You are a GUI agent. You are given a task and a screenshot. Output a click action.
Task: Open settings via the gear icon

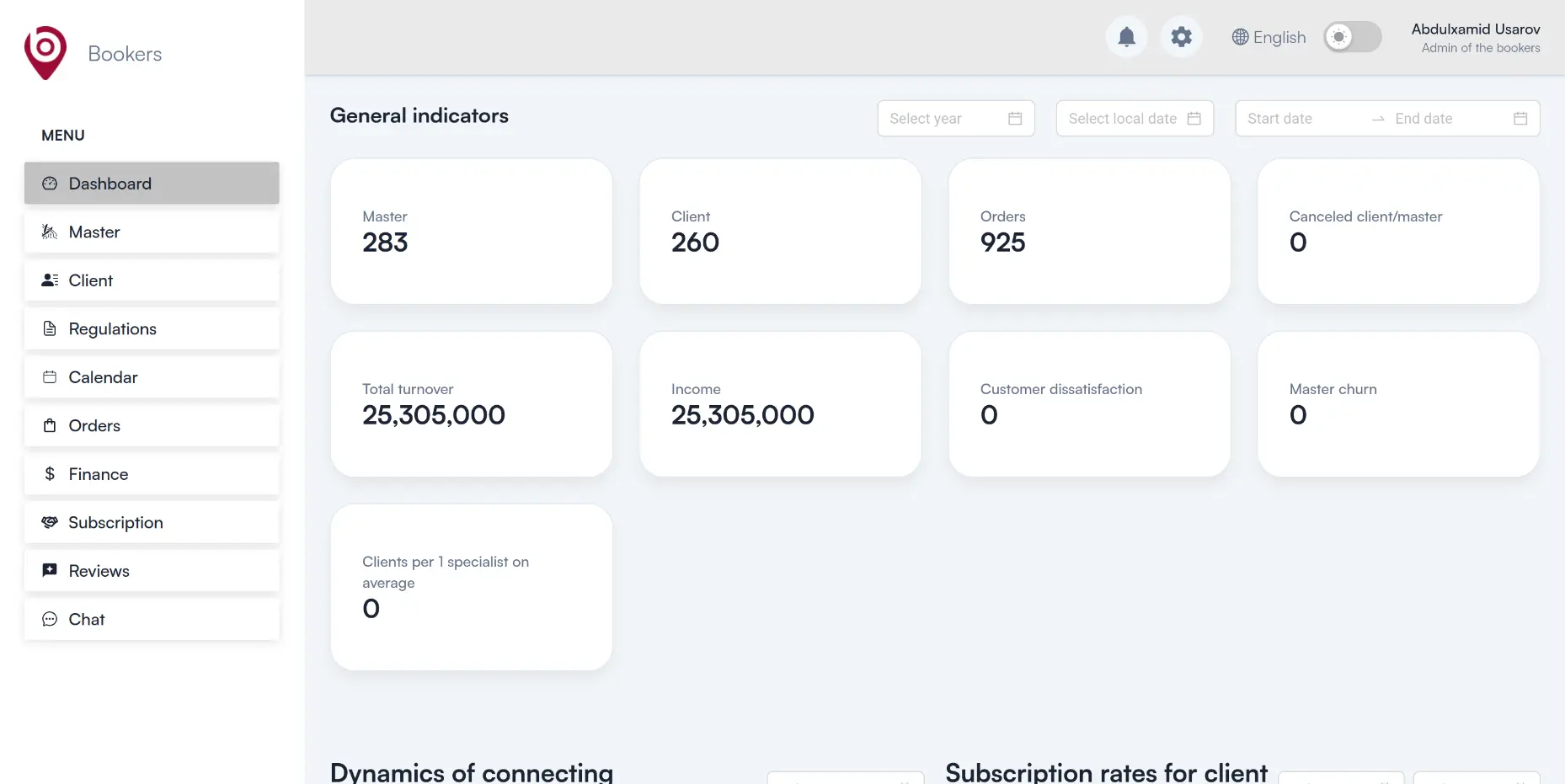pyautogui.click(x=1181, y=37)
